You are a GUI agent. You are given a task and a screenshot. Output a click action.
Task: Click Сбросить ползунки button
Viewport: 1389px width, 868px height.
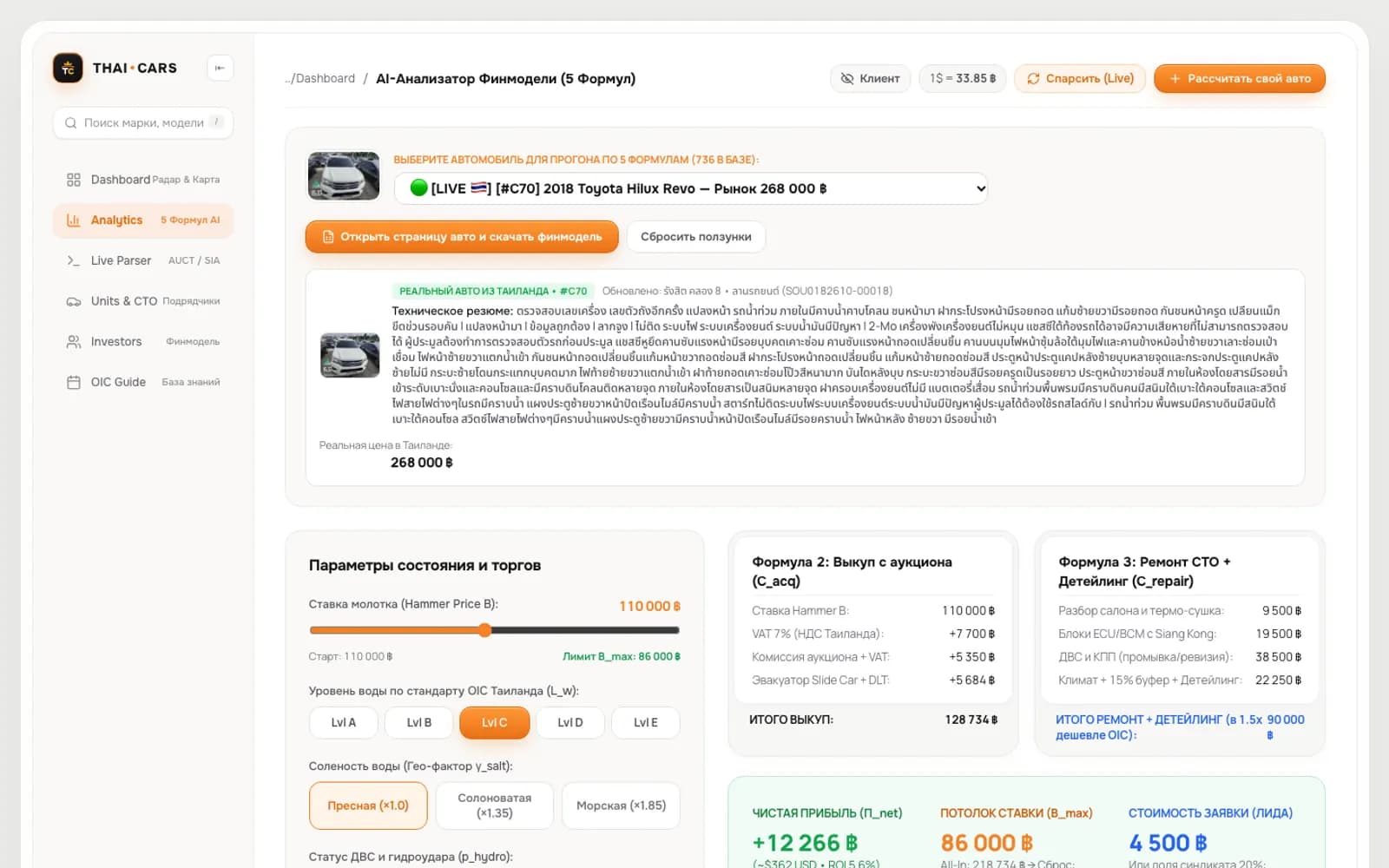(696, 237)
